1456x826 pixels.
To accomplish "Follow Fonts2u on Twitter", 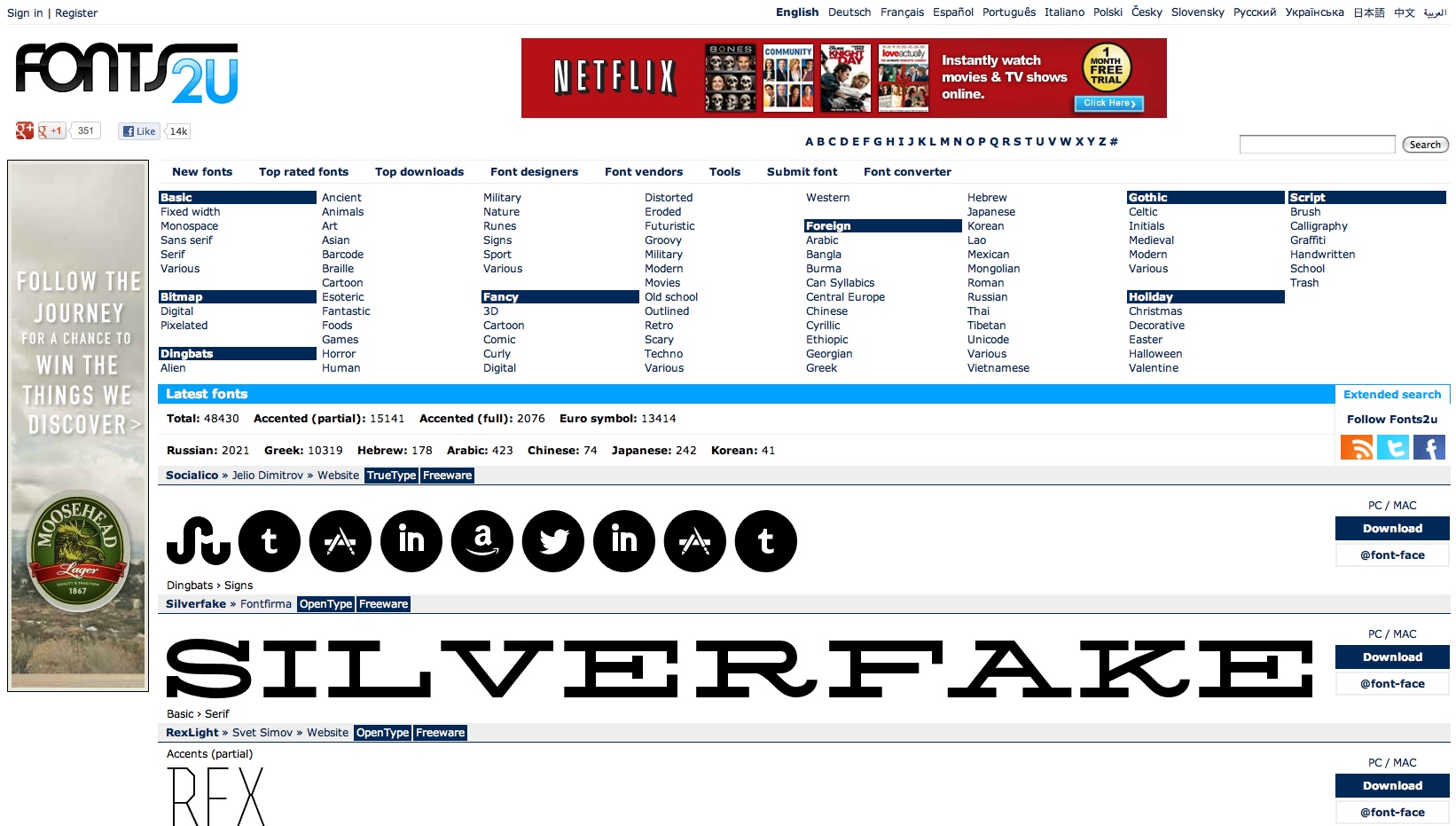I will click(x=1394, y=448).
